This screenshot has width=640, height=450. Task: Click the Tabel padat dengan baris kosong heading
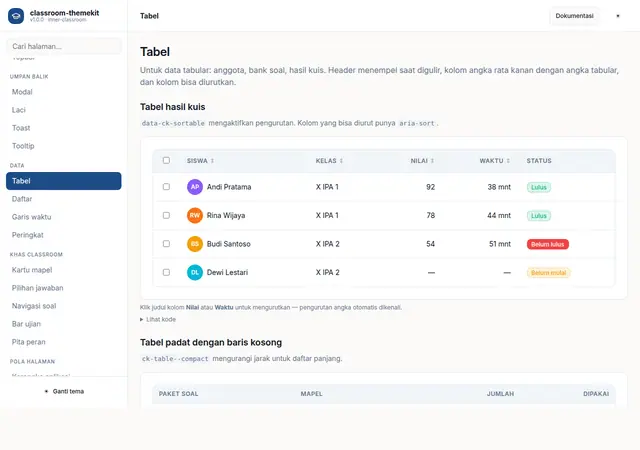pos(211,343)
